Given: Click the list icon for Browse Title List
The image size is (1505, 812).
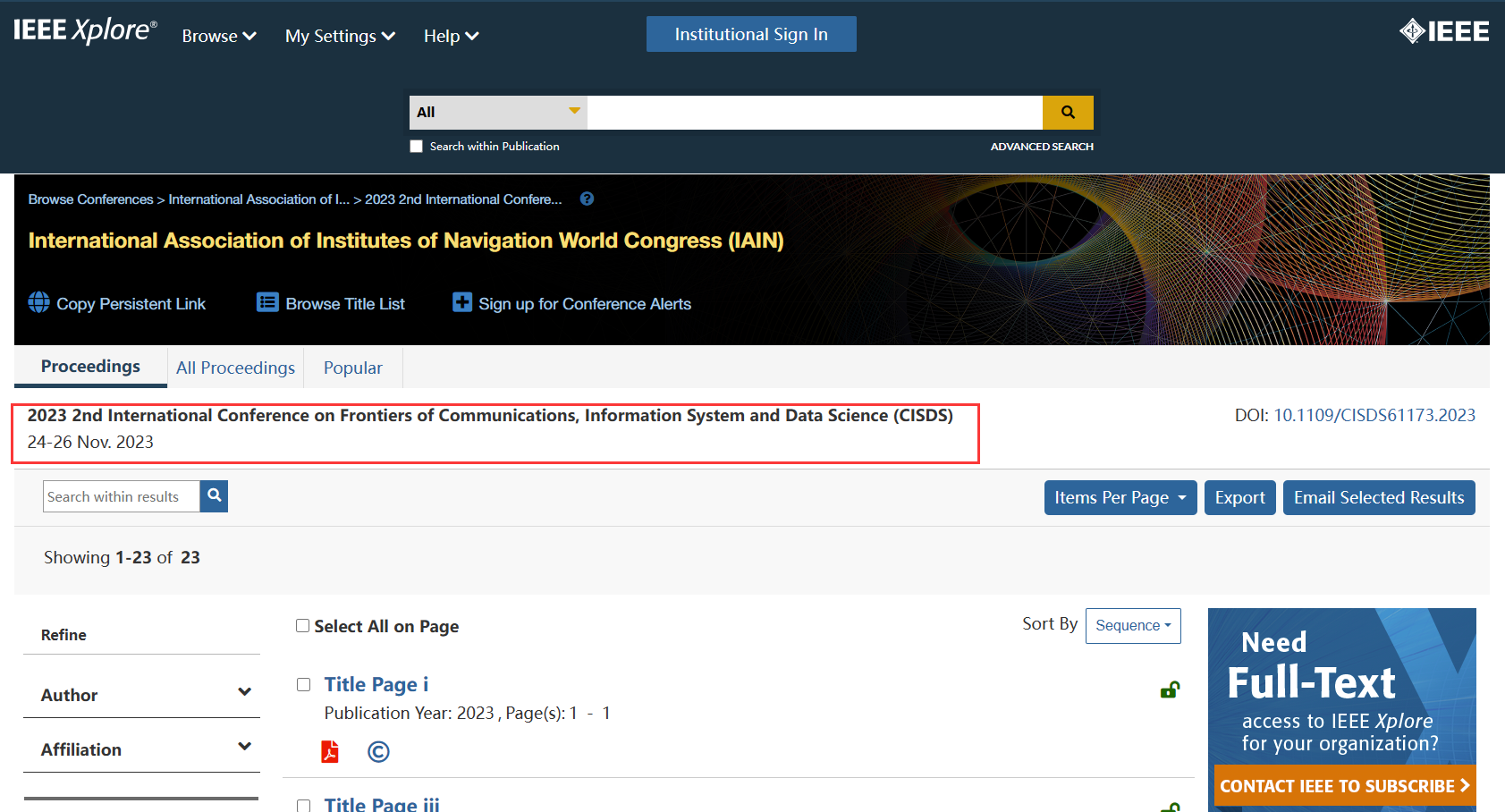Looking at the screenshot, I should 267,302.
